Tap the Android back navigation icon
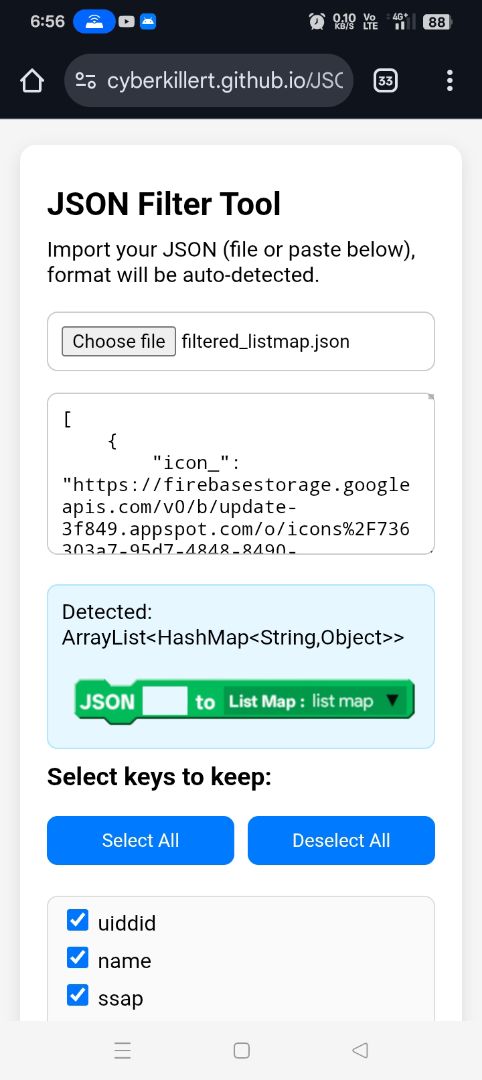Image resolution: width=482 pixels, height=1080 pixels. coord(359,1050)
